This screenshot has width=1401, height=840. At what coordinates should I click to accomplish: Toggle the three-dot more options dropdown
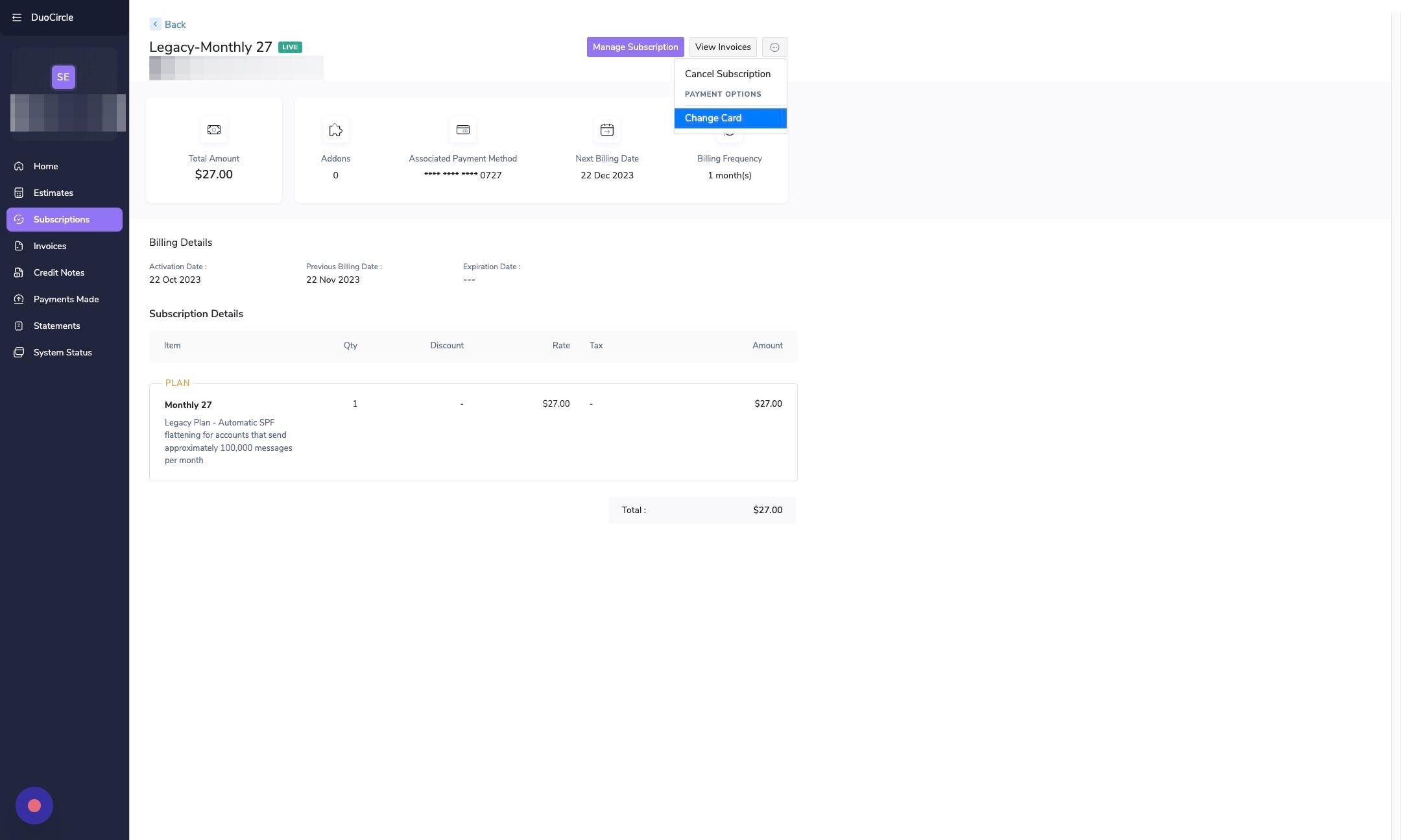[x=774, y=47]
